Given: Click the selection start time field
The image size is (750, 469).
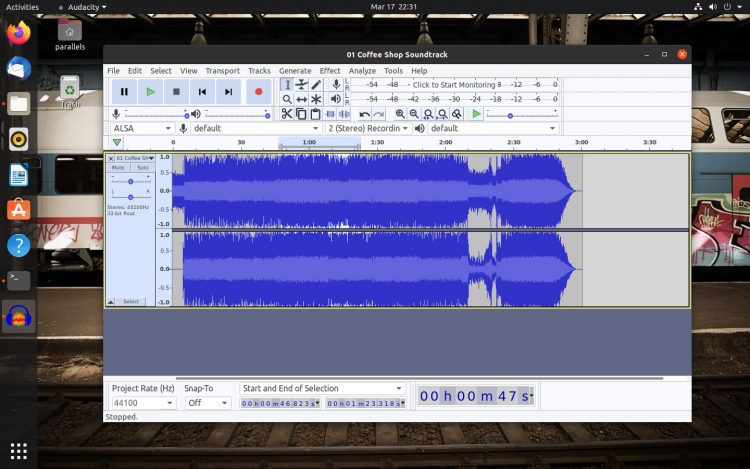Looking at the screenshot, I should [x=280, y=404].
